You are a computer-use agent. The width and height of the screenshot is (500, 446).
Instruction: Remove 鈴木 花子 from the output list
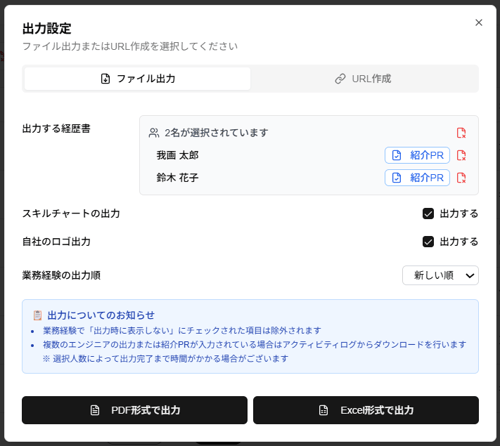click(x=461, y=178)
